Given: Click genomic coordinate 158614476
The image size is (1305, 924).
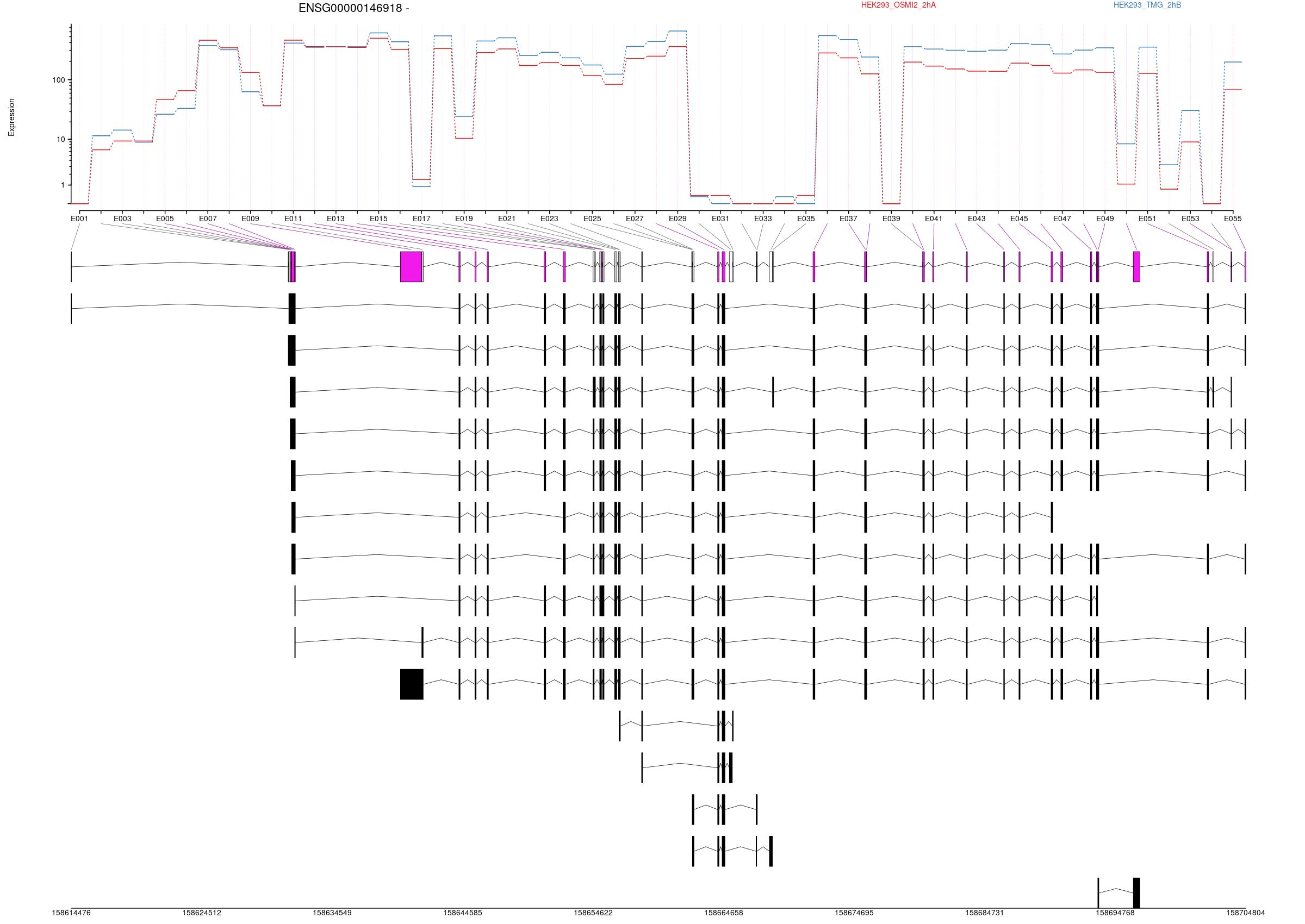Looking at the screenshot, I should click(x=71, y=913).
